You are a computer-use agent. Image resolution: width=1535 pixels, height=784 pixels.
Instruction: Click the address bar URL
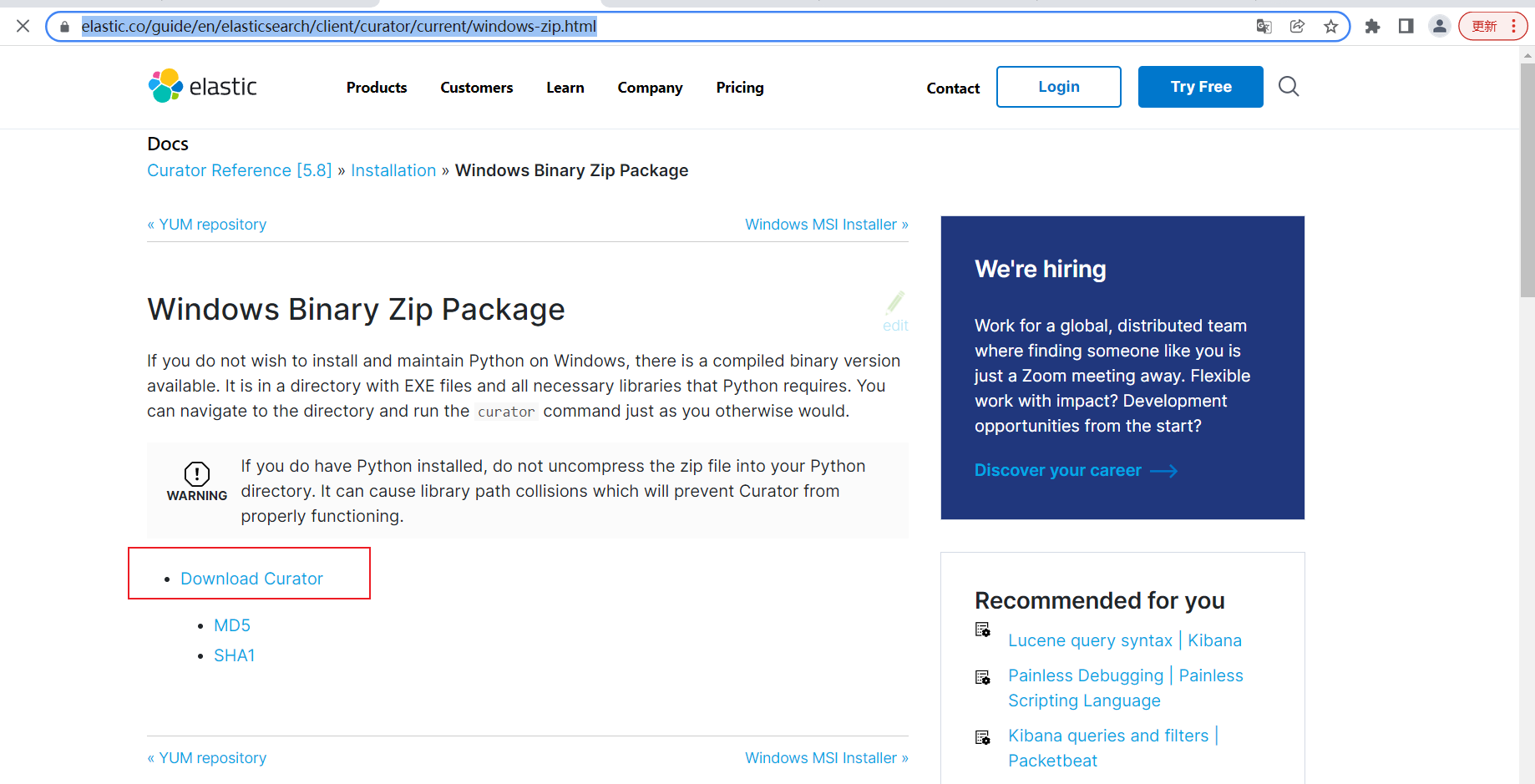click(x=339, y=27)
